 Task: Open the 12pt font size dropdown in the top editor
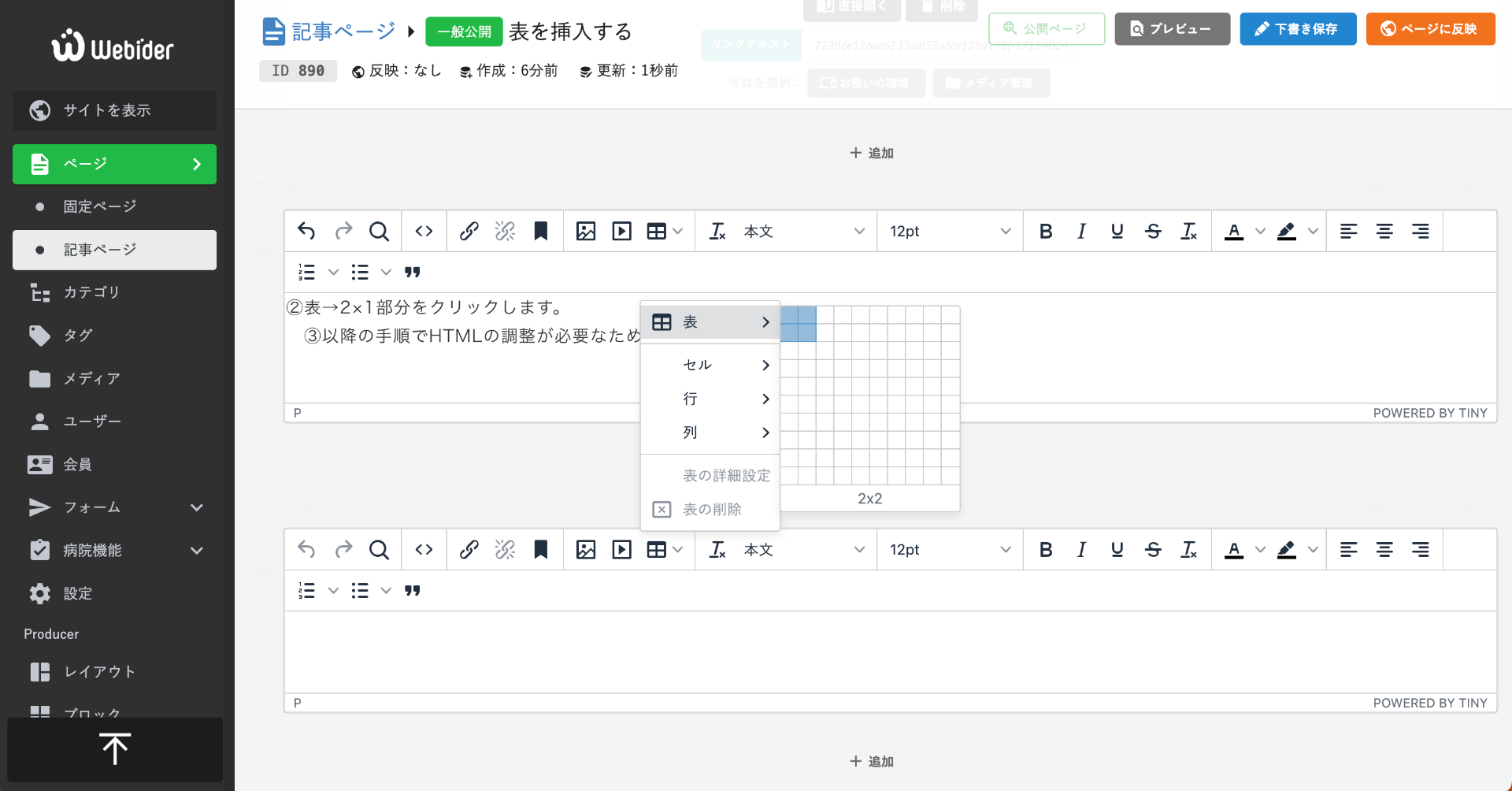[949, 231]
